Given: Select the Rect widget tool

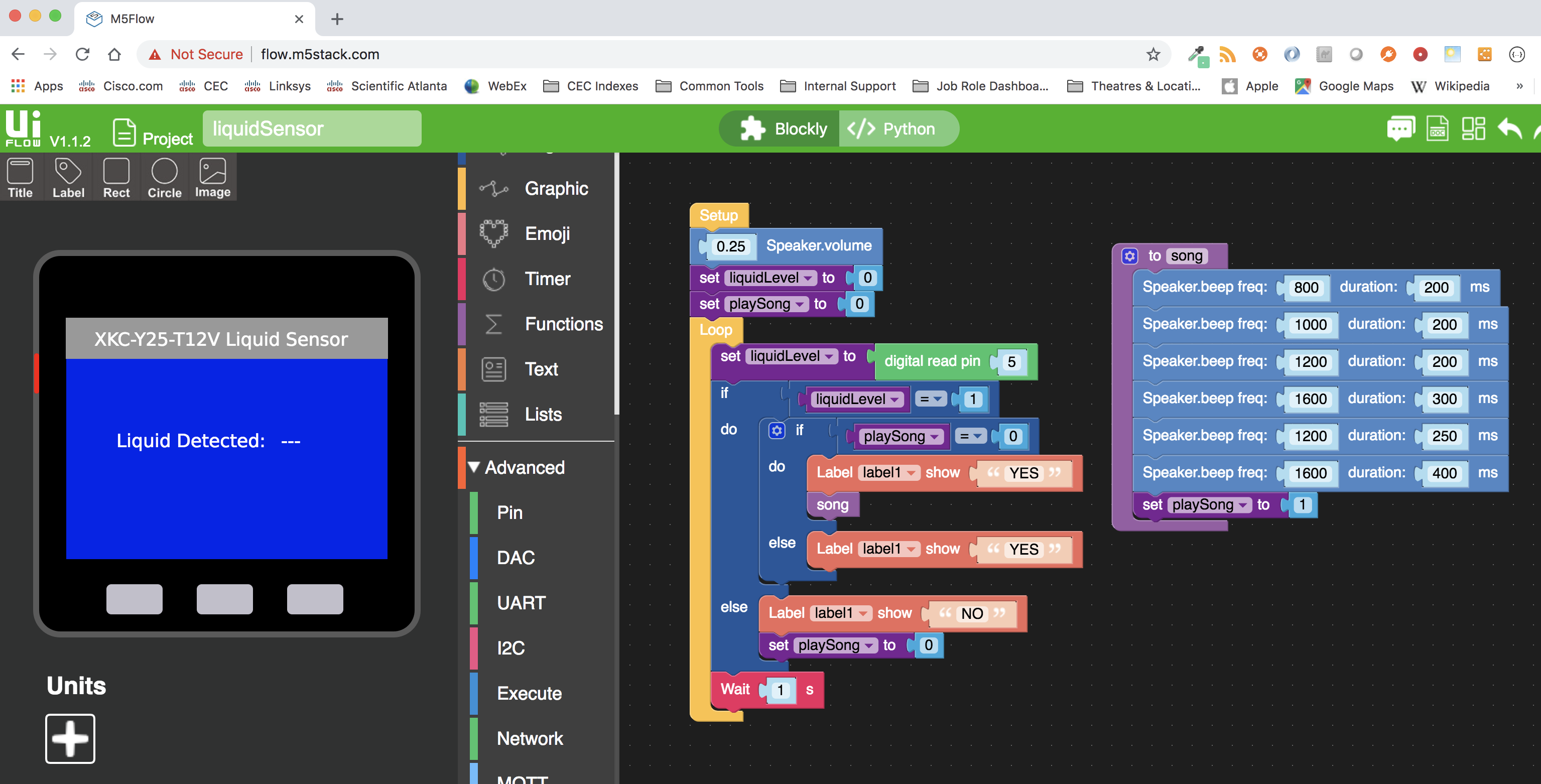Looking at the screenshot, I should (x=116, y=178).
